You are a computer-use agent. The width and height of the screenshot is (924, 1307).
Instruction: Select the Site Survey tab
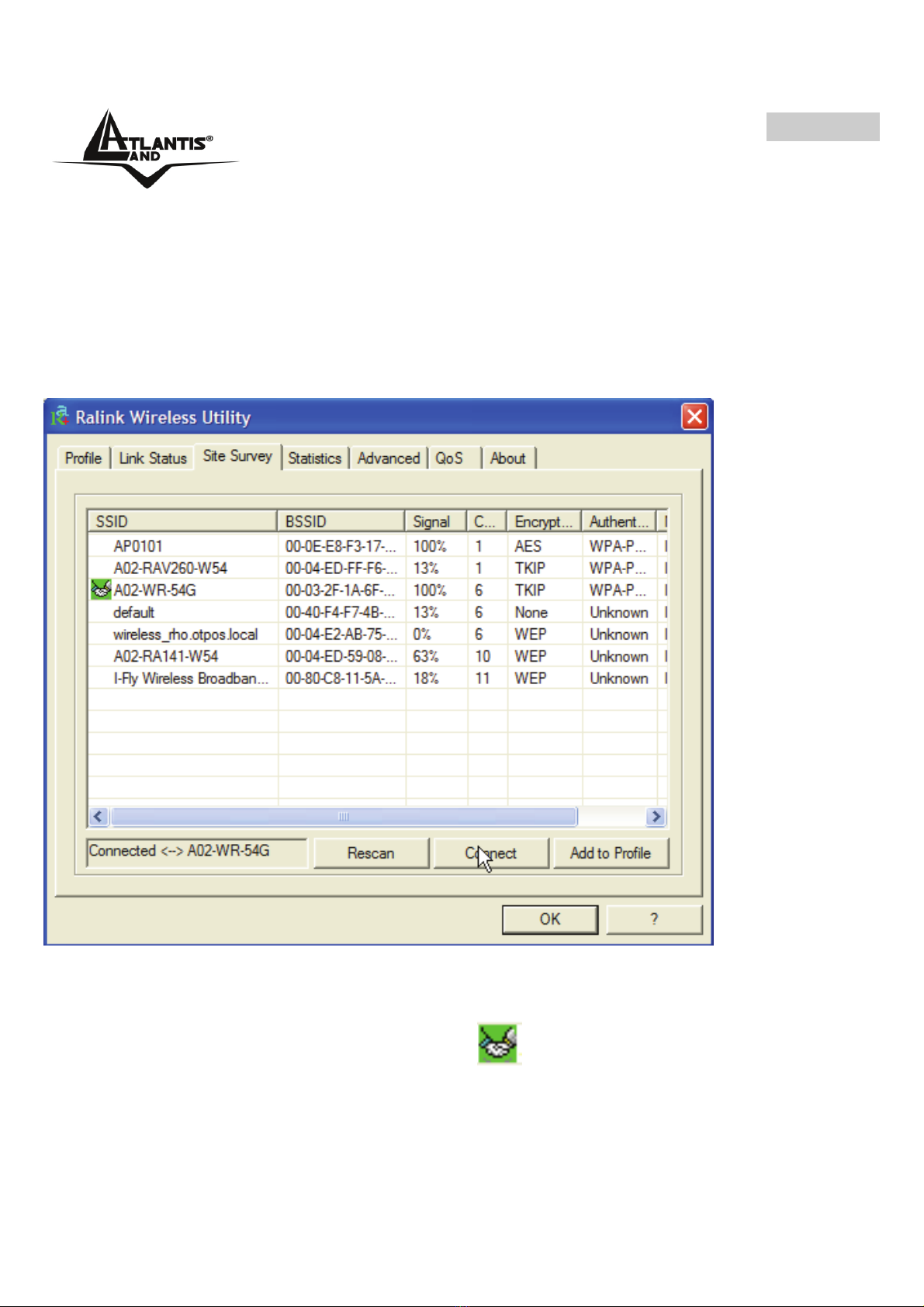237,456
